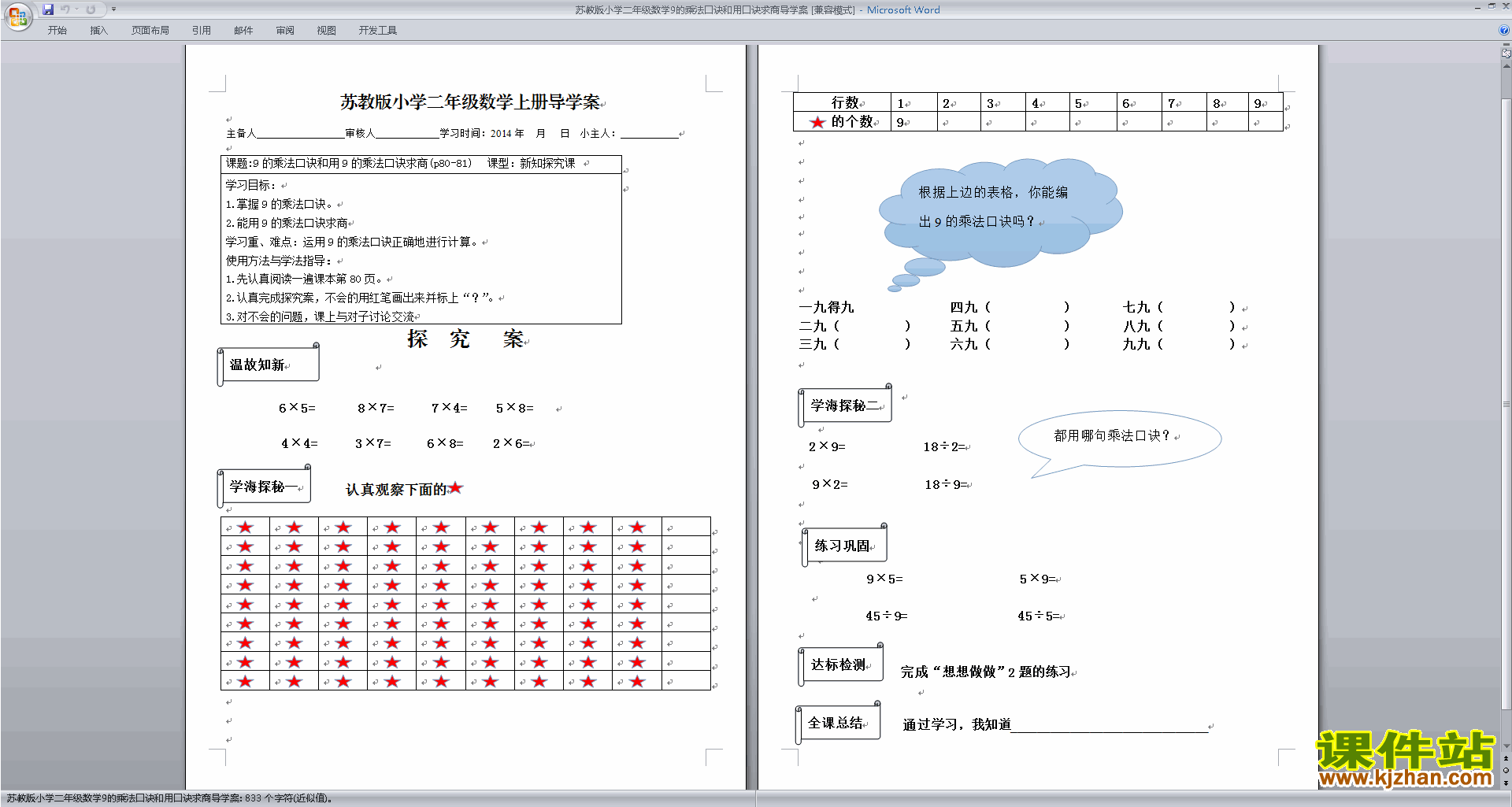Click the Undo icon

pos(65,9)
